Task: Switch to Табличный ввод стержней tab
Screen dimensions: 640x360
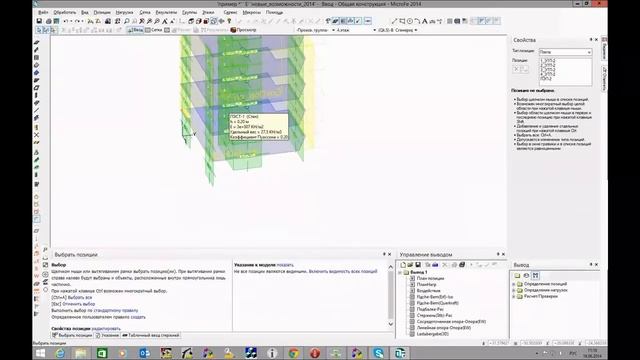Action: click(151, 336)
